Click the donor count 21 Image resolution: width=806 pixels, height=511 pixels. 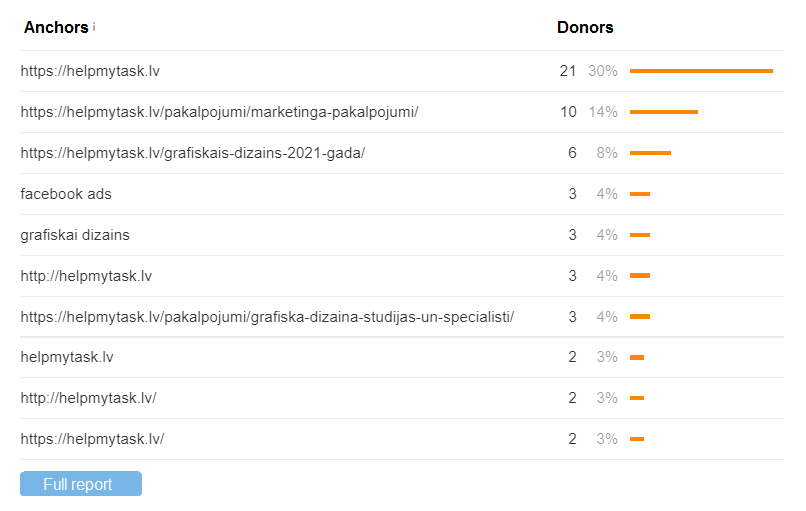[568, 71]
